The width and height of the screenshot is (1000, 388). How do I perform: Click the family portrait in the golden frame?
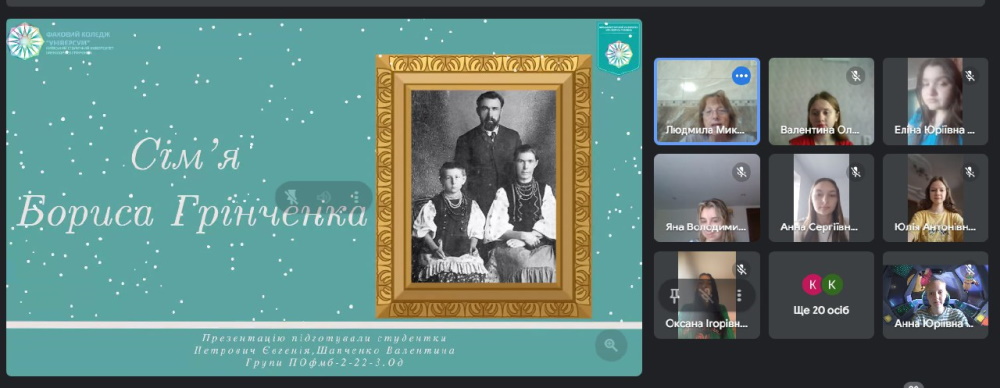[483, 186]
